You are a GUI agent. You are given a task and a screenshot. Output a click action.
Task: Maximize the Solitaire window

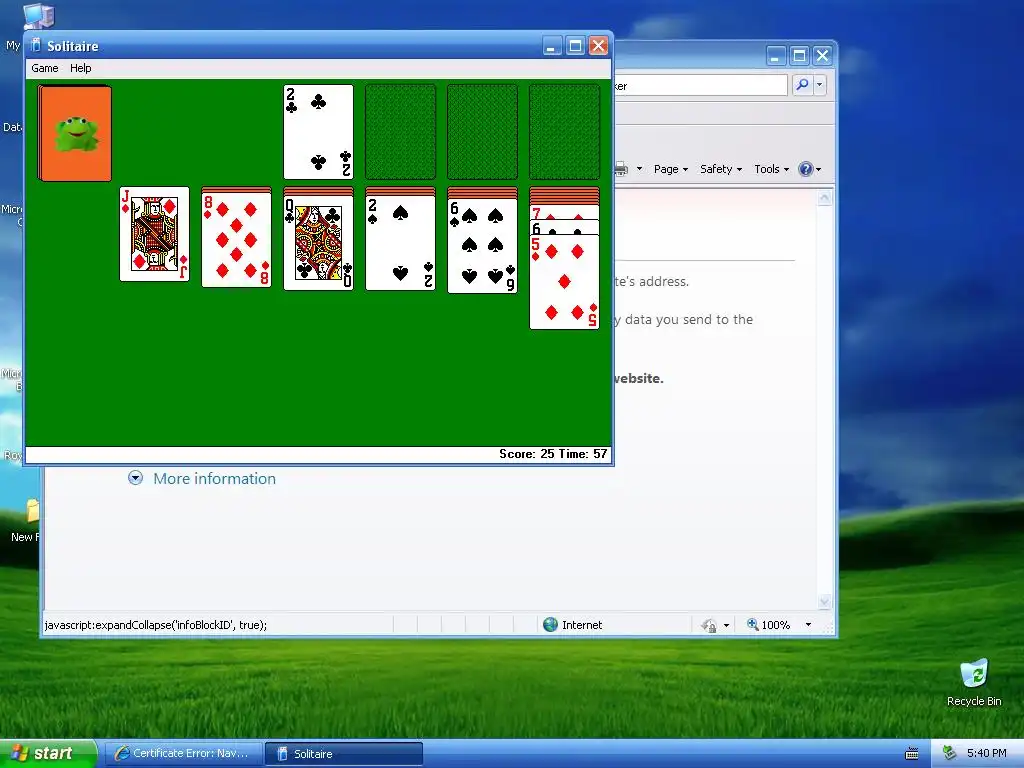[575, 46]
